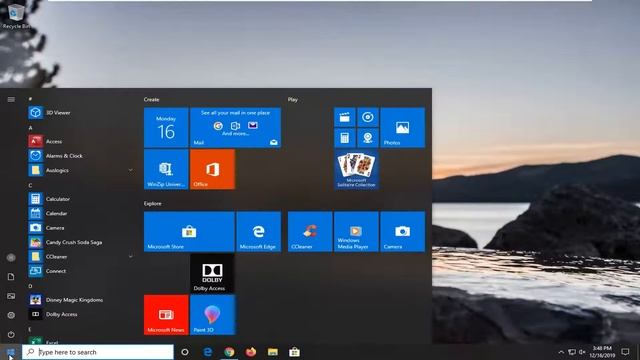This screenshot has height=360, width=640.
Task: Open Cortana from the taskbar
Action: click(x=185, y=352)
